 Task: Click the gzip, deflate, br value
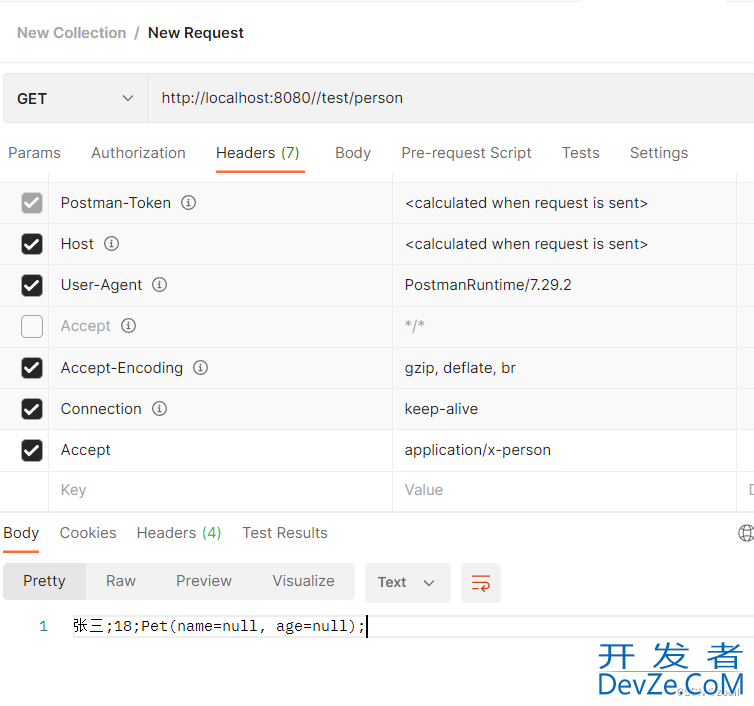(x=460, y=368)
